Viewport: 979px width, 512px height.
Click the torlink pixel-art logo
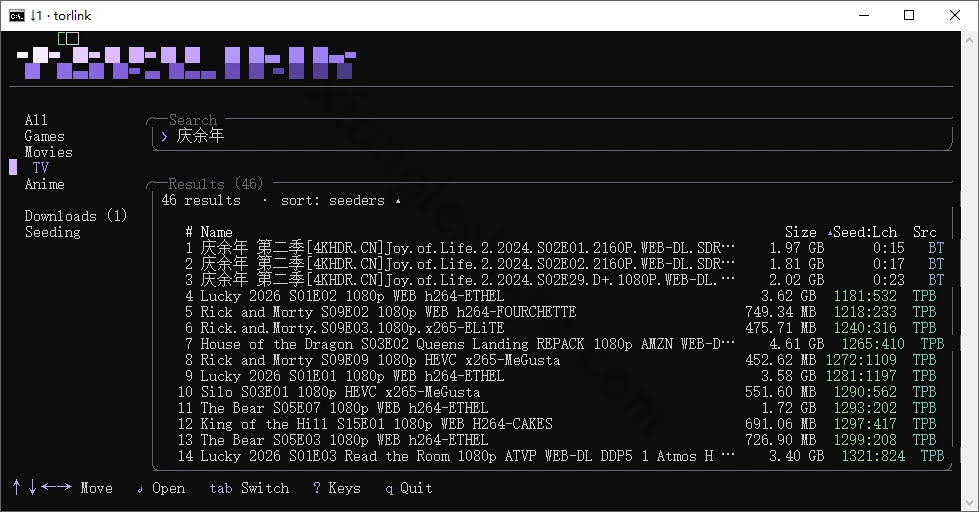click(x=186, y=63)
